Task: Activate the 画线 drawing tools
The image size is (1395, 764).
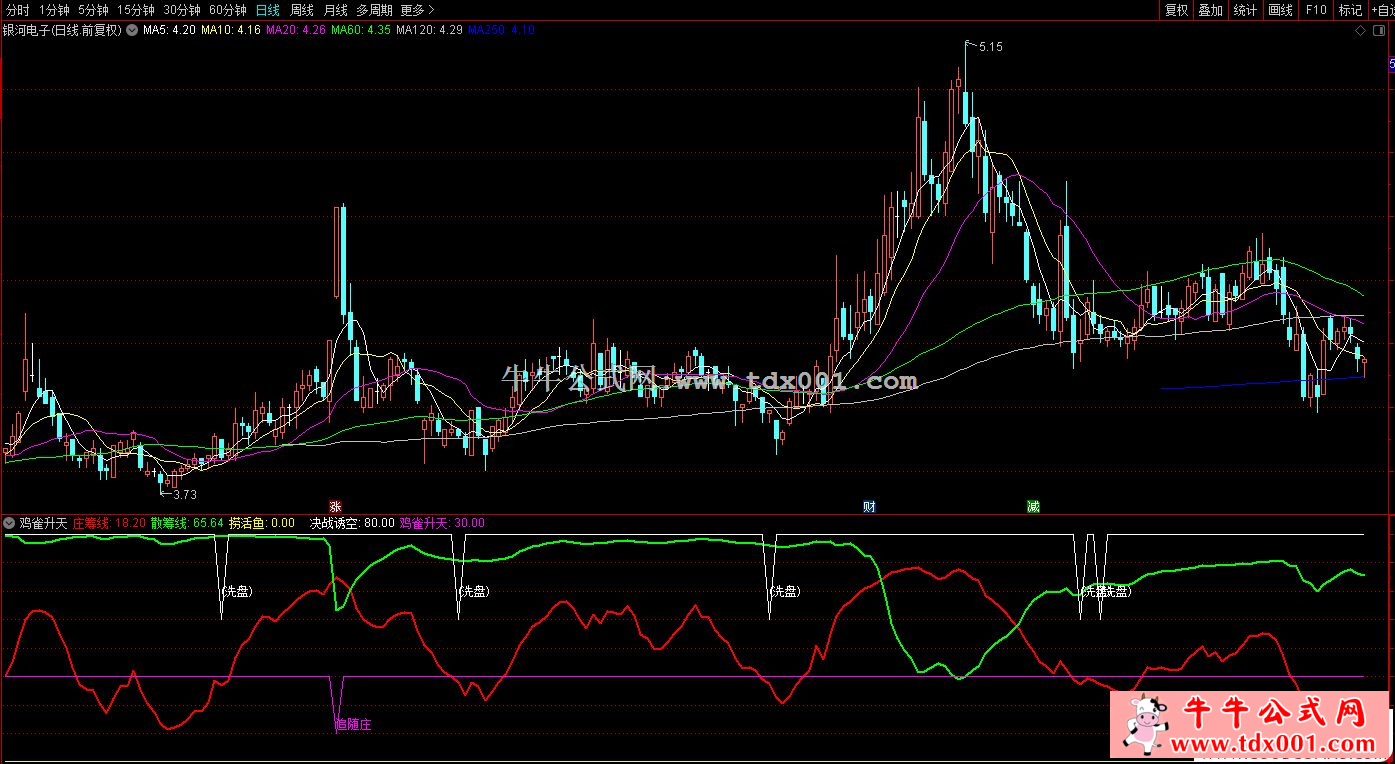Action: coord(1280,10)
